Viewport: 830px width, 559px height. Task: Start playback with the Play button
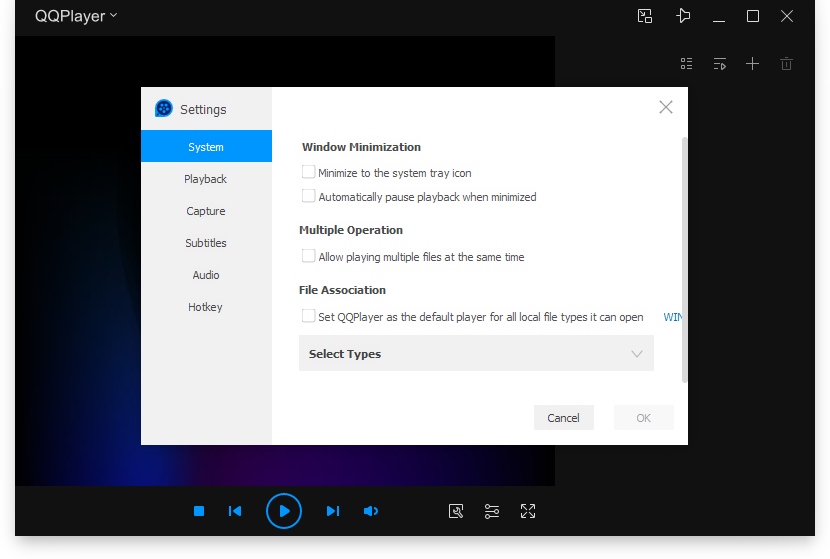point(284,511)
